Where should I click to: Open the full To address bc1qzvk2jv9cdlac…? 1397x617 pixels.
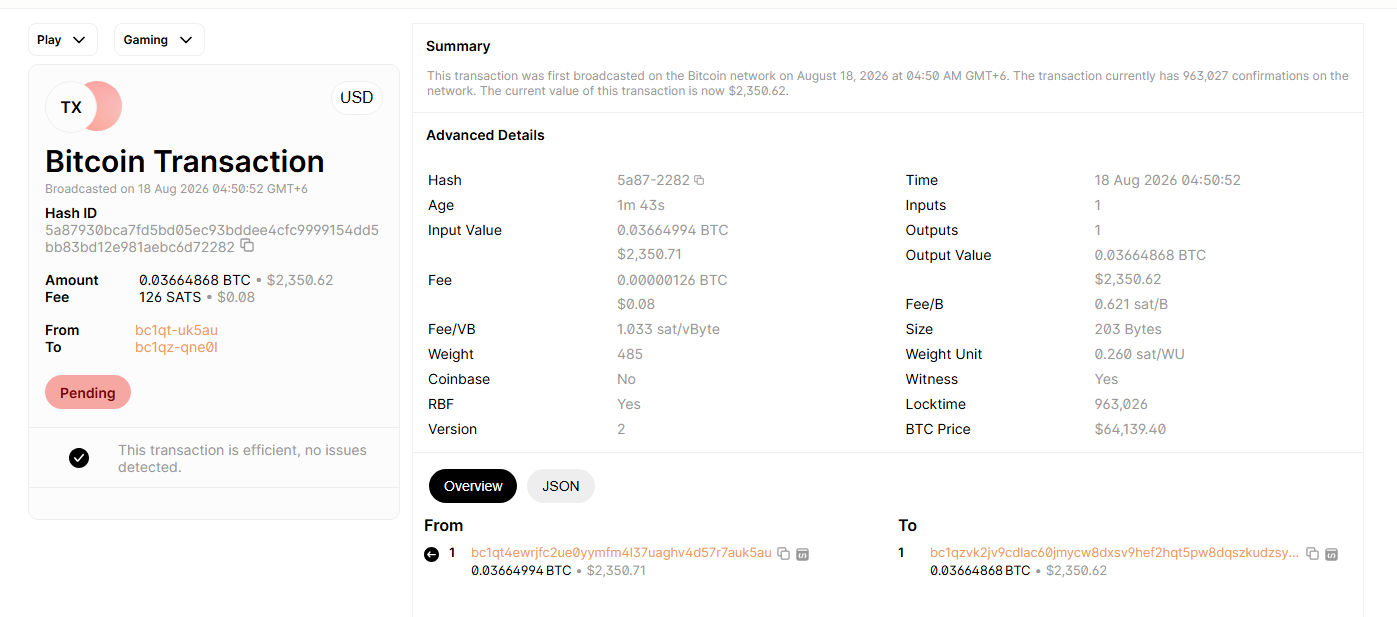click(x=1115, y=553)
